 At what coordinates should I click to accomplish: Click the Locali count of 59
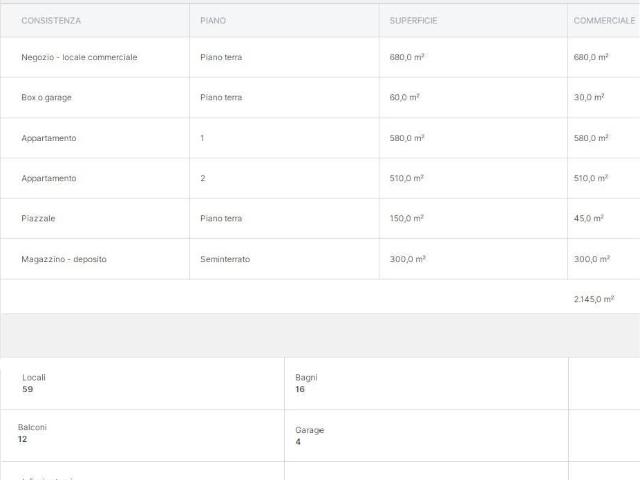tap(28, 389)
